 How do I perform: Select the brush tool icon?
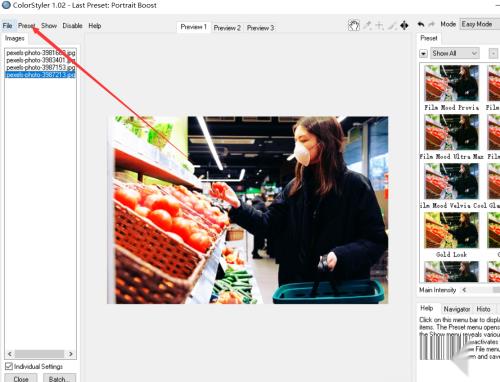coord(392,25)
